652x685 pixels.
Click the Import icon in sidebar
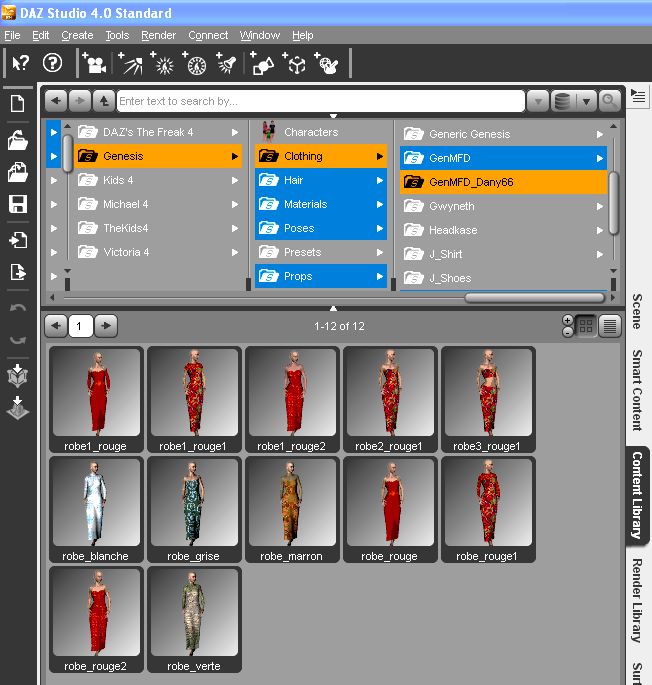pyautogui.click(x=18, y=240)
